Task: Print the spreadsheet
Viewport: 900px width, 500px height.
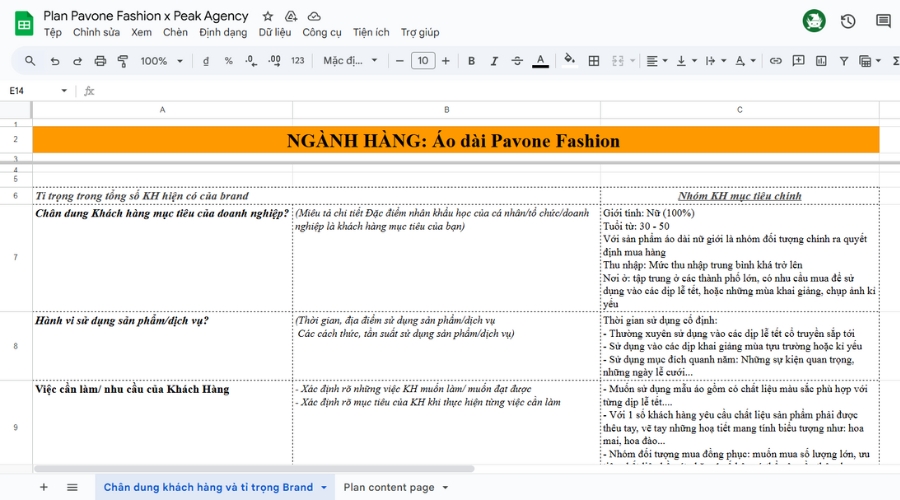Action: pos(100,61)
